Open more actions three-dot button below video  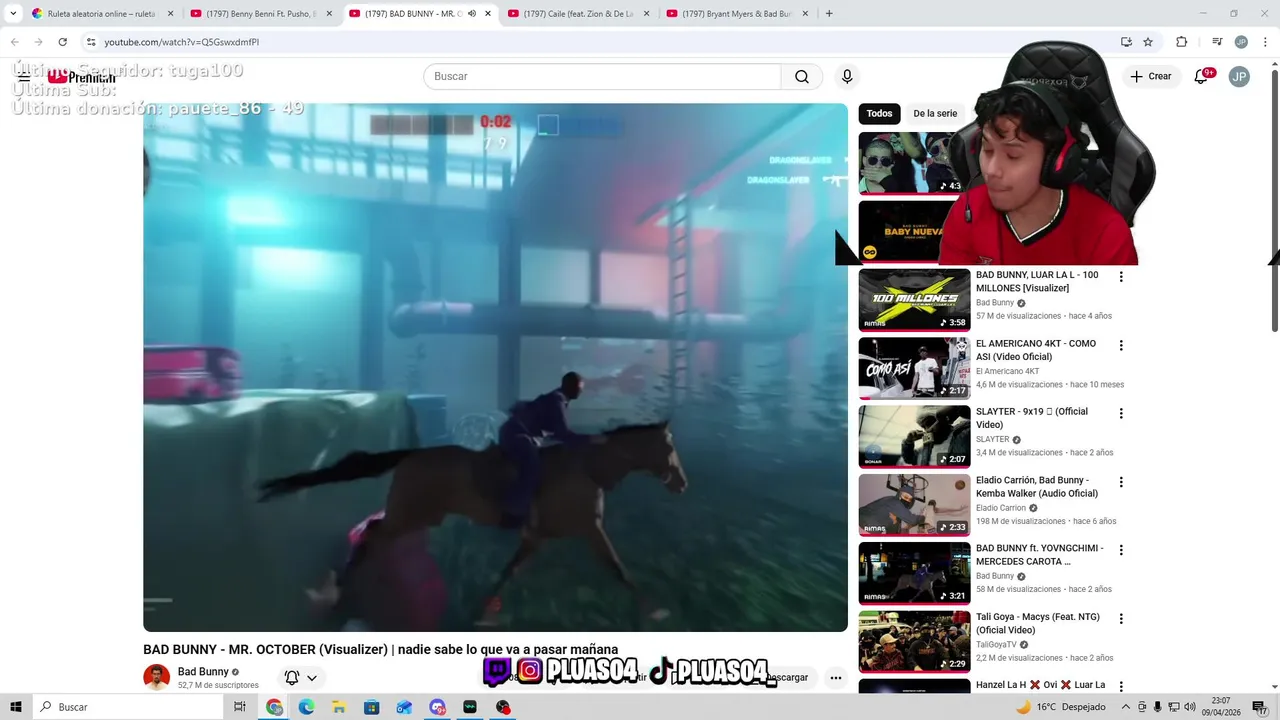point(835,677)
